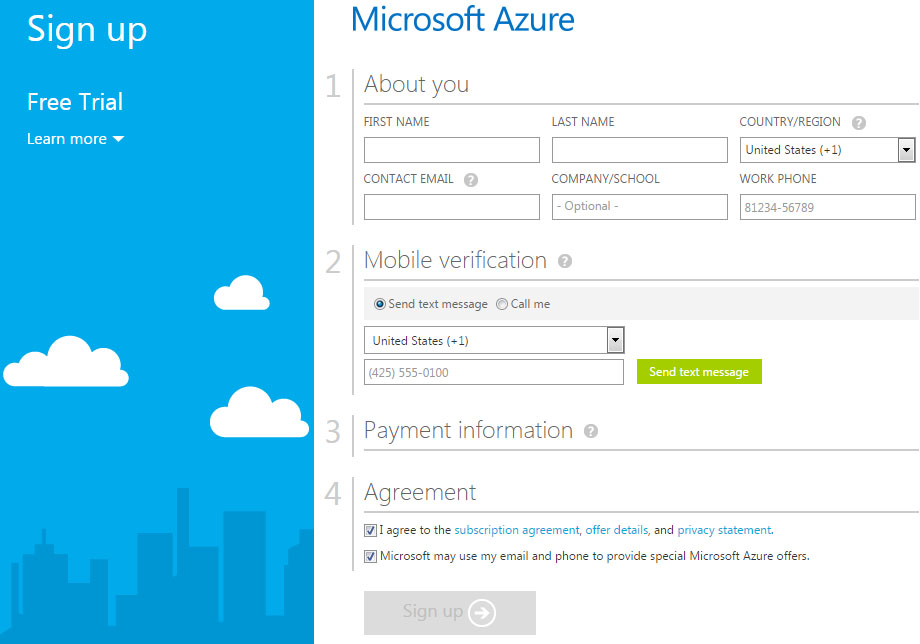This screenshot has width=920, height=644.
Task: Open the subscription agreement link
Action: click(516, 530)
